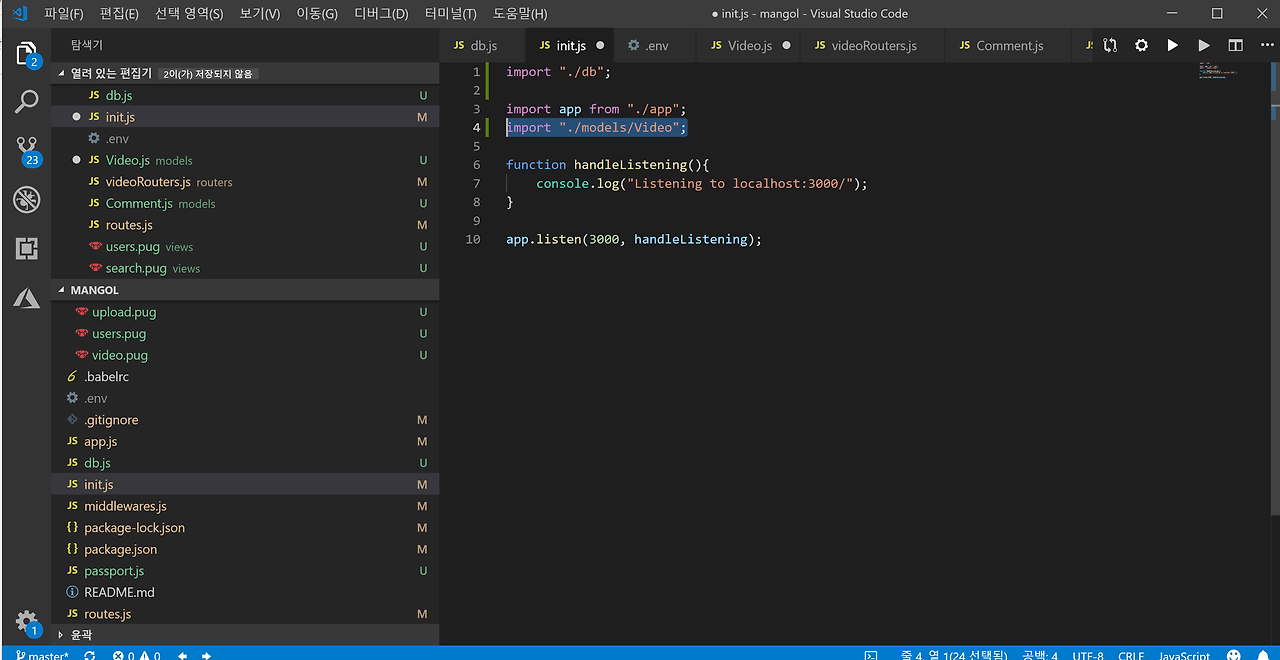Collapse the MANGOL folder section

(x=62, y=290)
